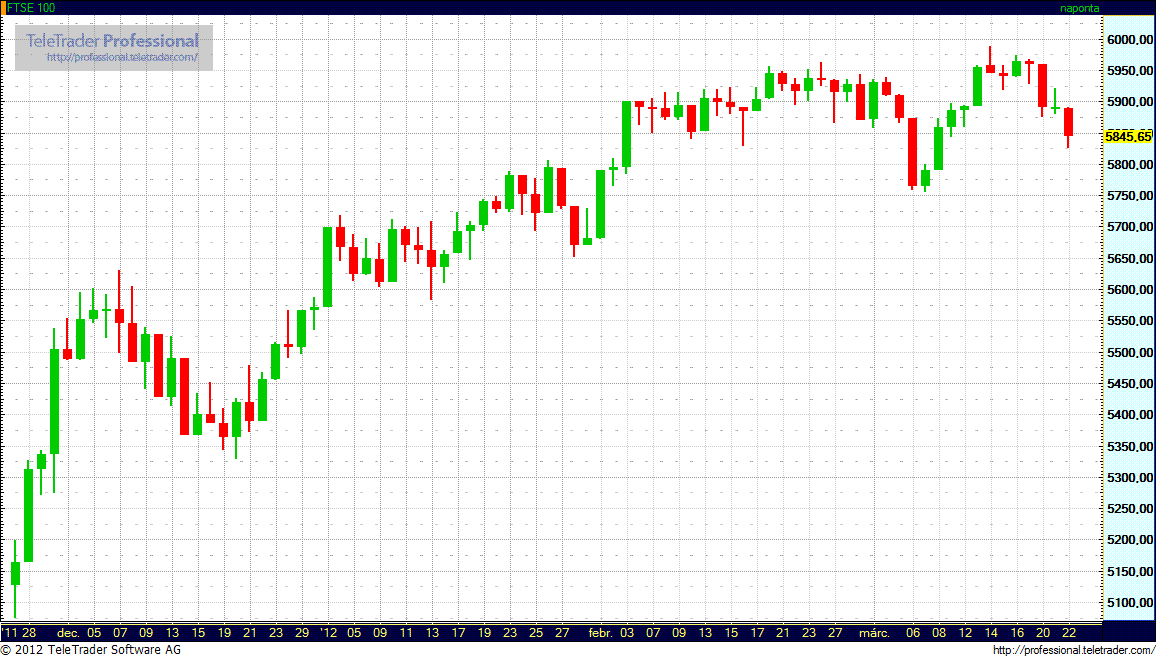Select the 'febr.' month marker on time axis

(x=600, y=633)
